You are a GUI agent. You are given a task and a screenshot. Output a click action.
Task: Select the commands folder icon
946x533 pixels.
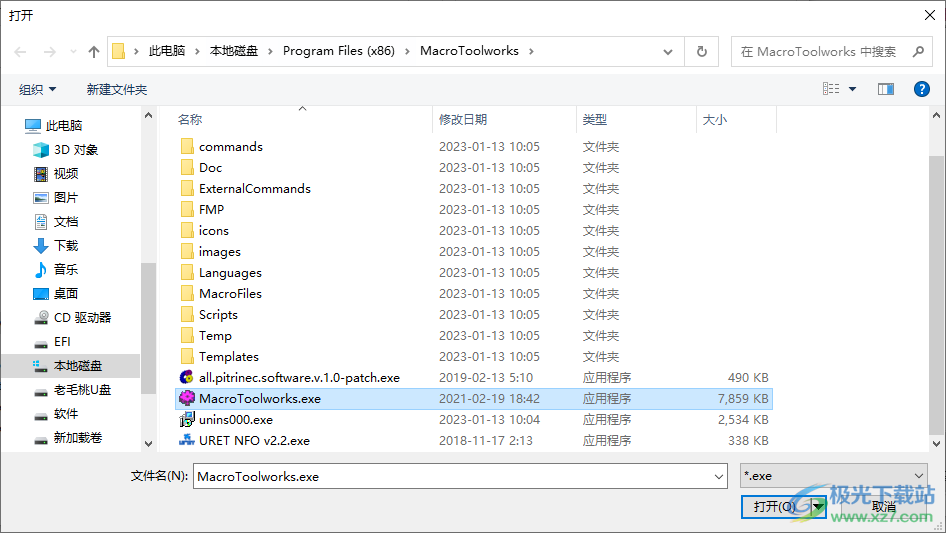pos(187,147)
